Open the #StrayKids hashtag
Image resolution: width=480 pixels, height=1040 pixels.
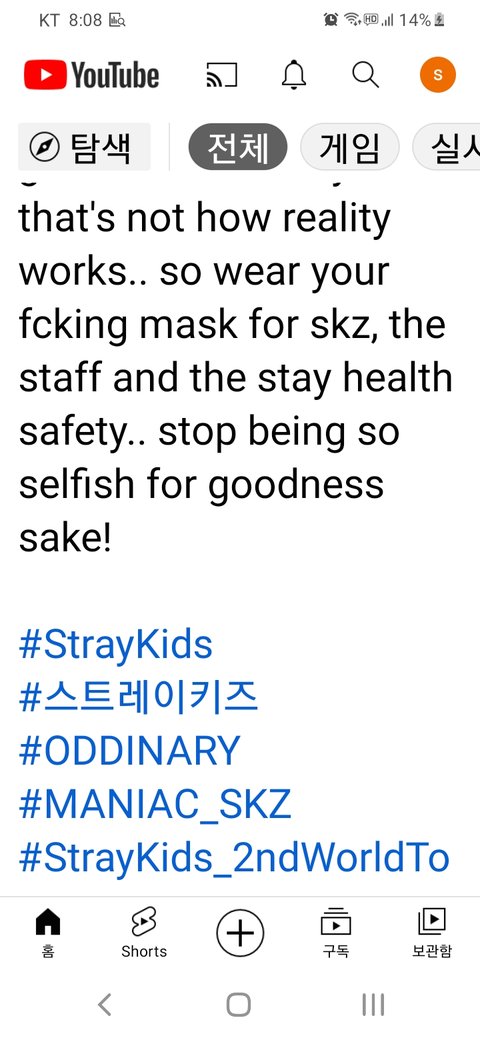[x=116, y=645]
